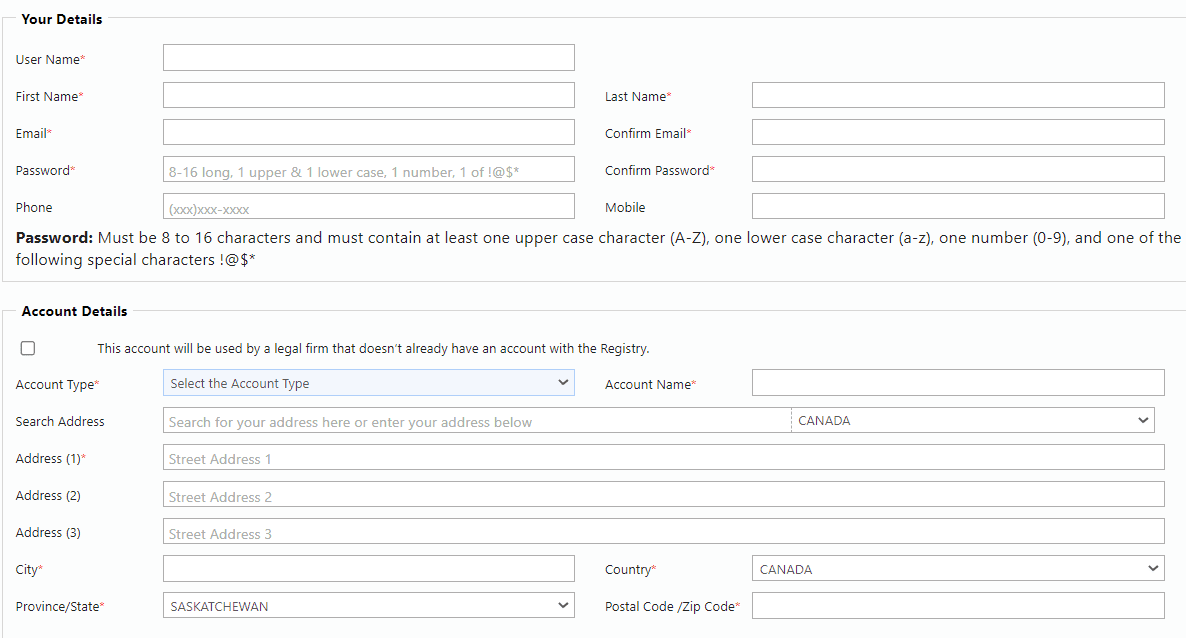Click into the Last Name field
Screen dimensions: 1186x638
[x=958, y=95]
